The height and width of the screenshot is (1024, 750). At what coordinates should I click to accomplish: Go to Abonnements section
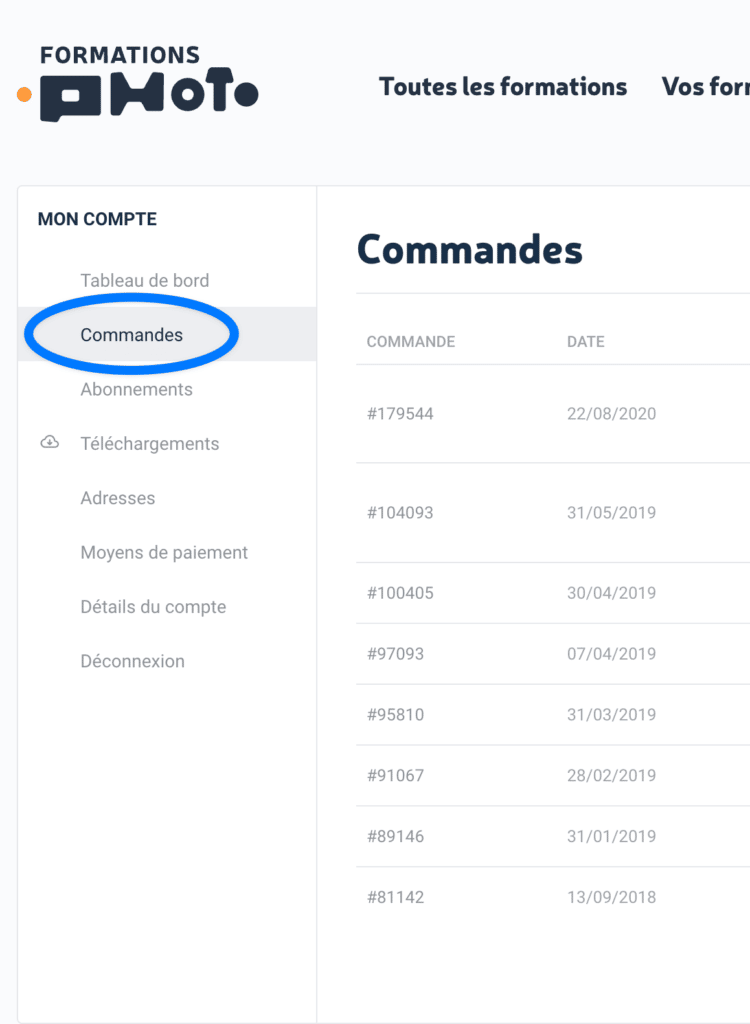pos(137,389)
